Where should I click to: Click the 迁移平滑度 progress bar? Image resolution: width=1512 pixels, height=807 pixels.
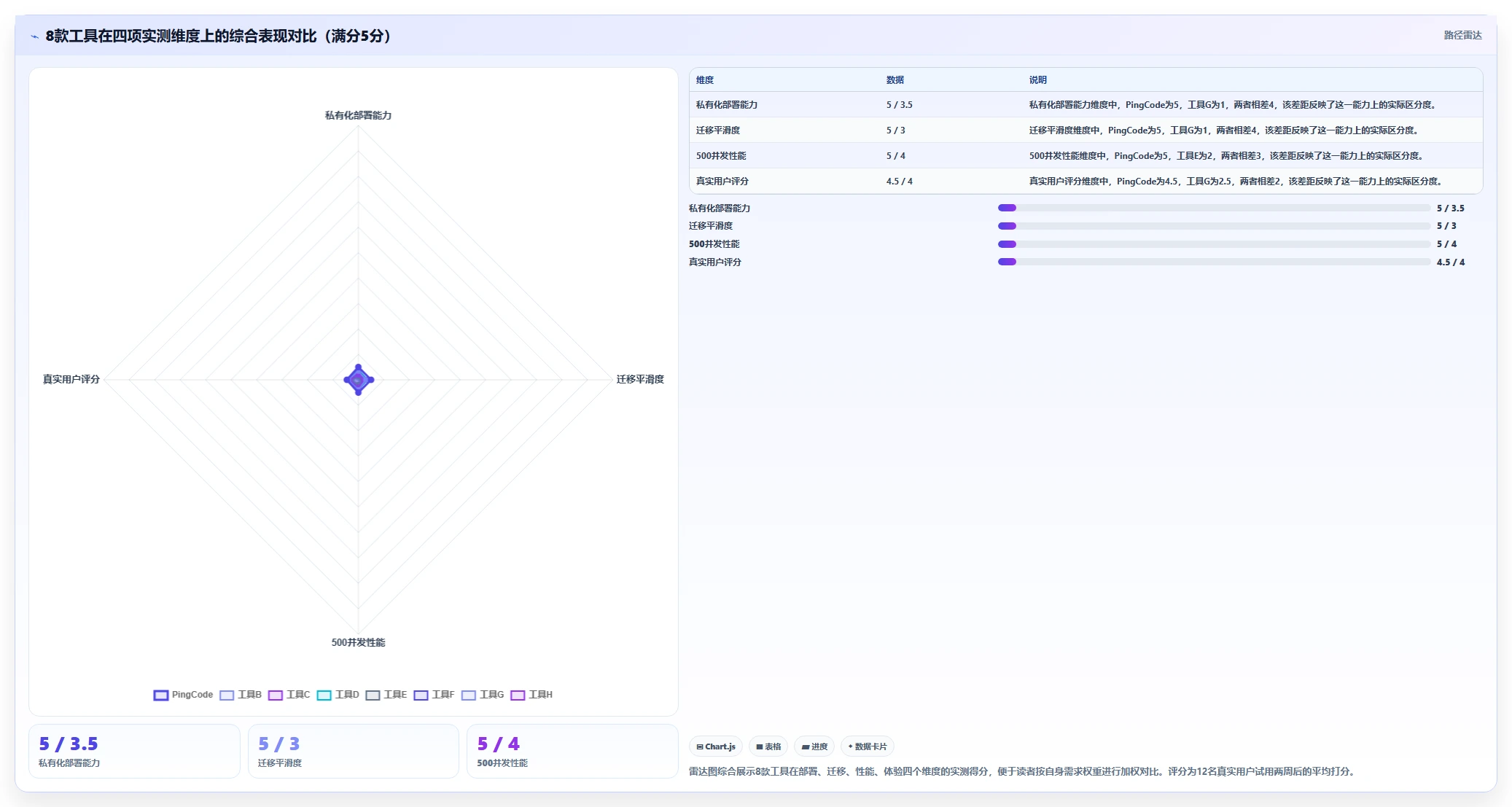click(1214, 226)
